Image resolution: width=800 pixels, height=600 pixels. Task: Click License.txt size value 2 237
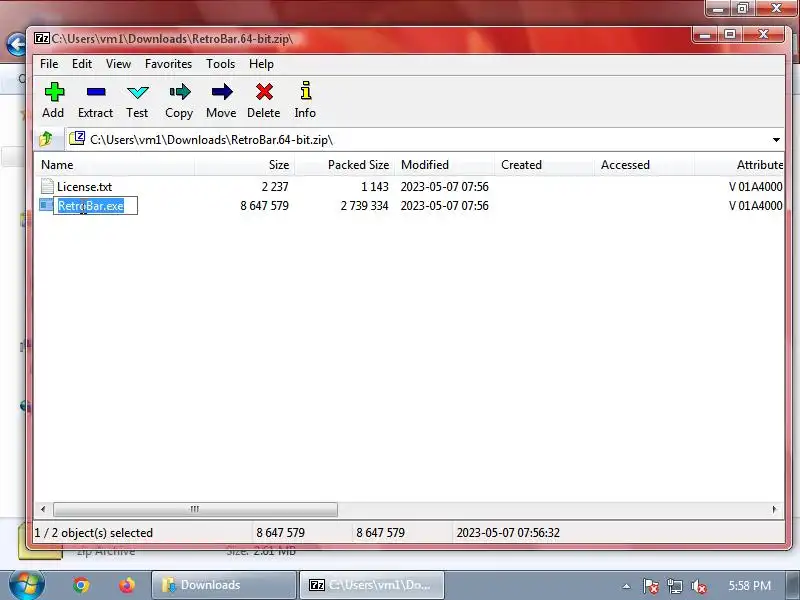coord(275,187)
